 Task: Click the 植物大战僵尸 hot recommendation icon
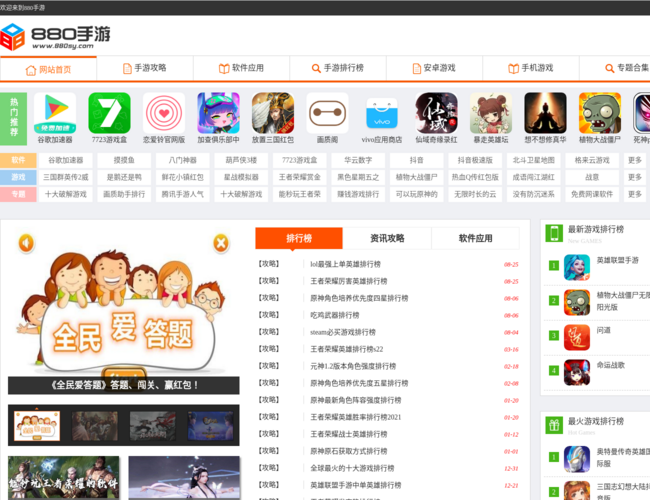(599, 114)
